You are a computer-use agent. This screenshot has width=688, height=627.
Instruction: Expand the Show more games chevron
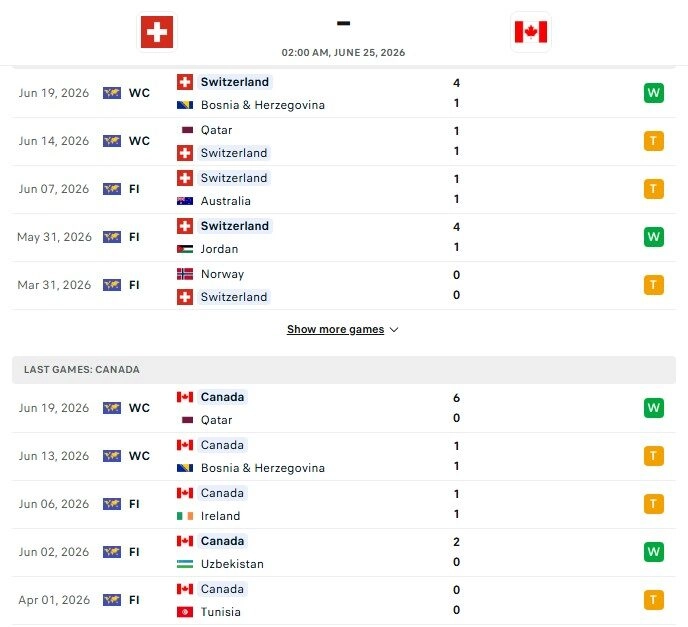(x=394, y=330)
